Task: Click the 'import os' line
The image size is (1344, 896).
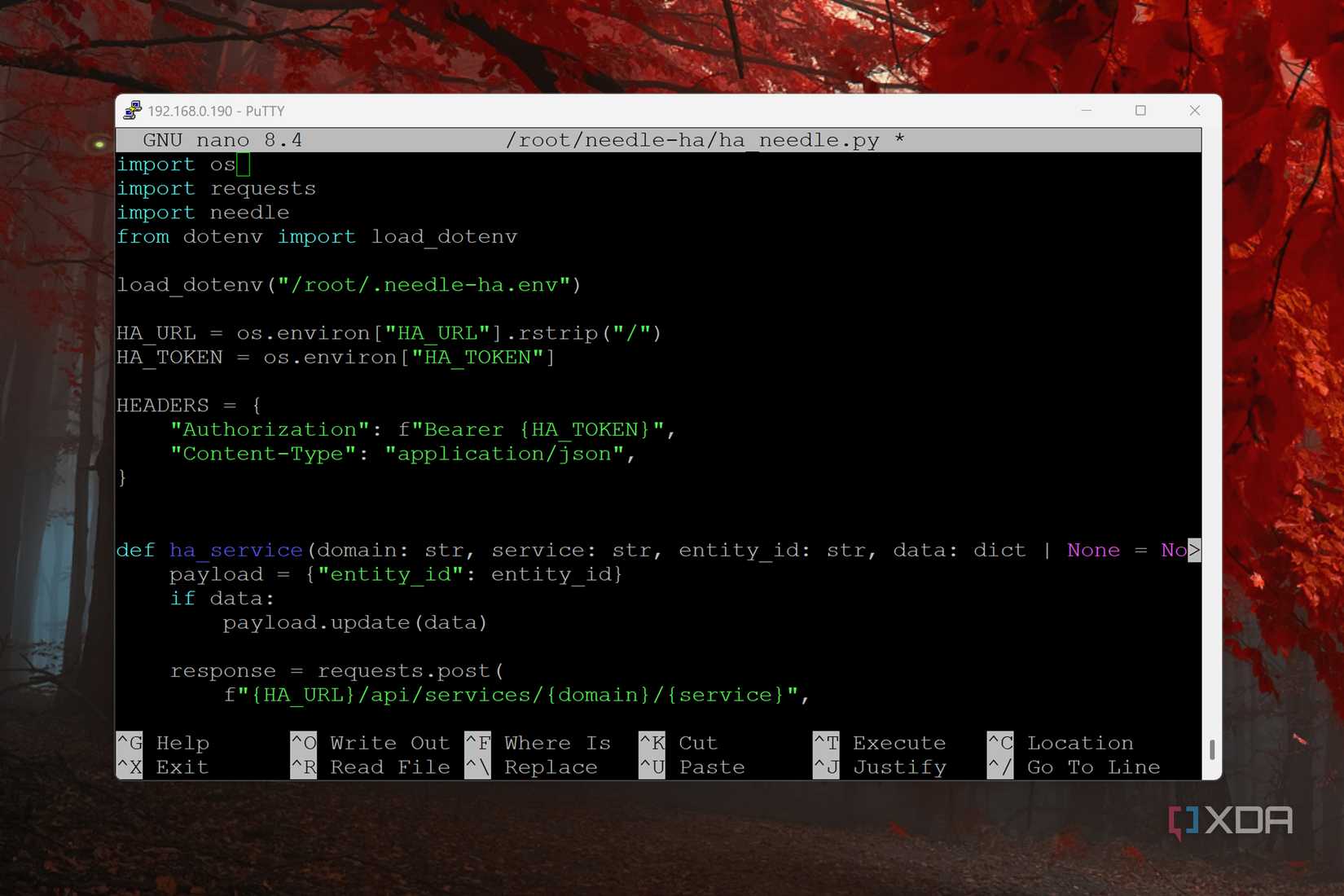Action: pyautogui.click(x=176, y=165)
